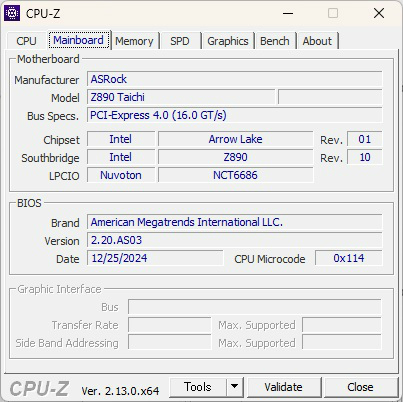The image size is (403, 402).
Task: Click the Model field showing Z890 Taichi
Action: pos(181,97)
